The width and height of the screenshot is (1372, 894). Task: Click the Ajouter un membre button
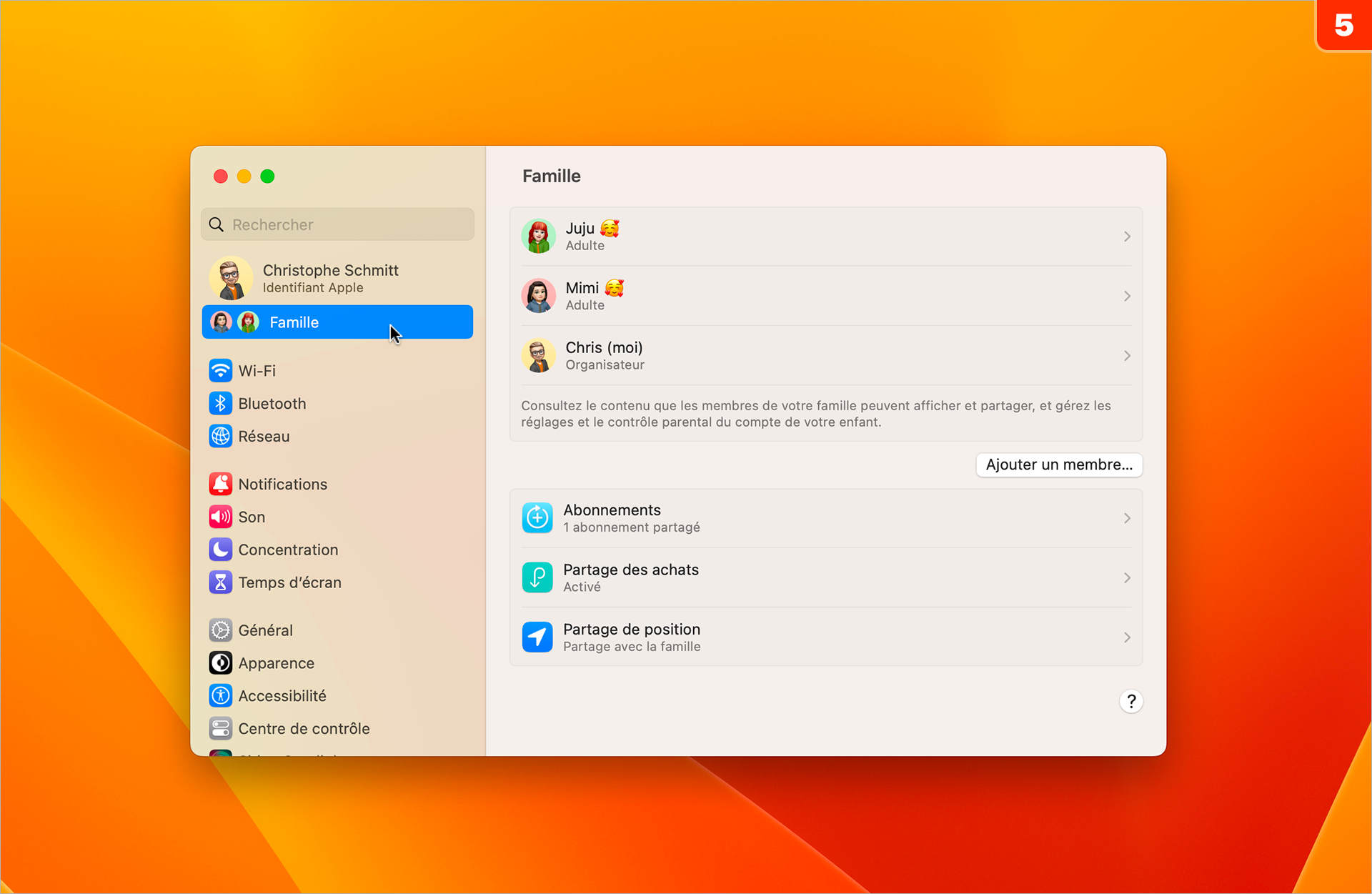pyautogui.click(x=1058, y=465)
